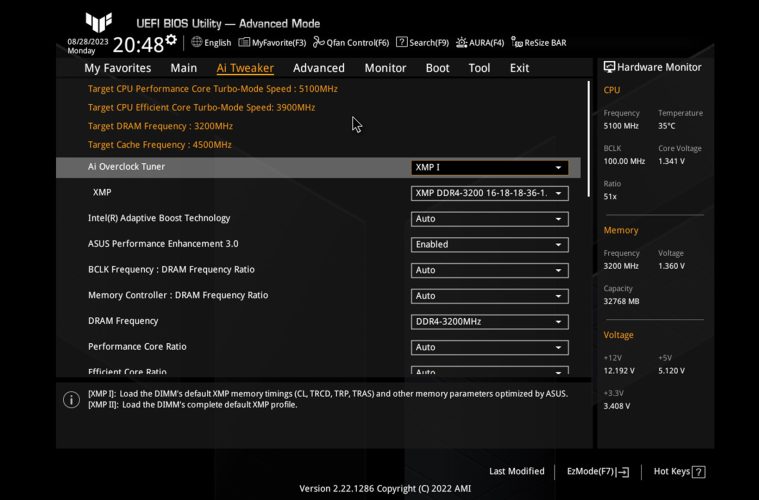The width and height of the screenshot is (759, 500).
Task: Click the Qfan Control fan icon
Action: click(319, 42)
